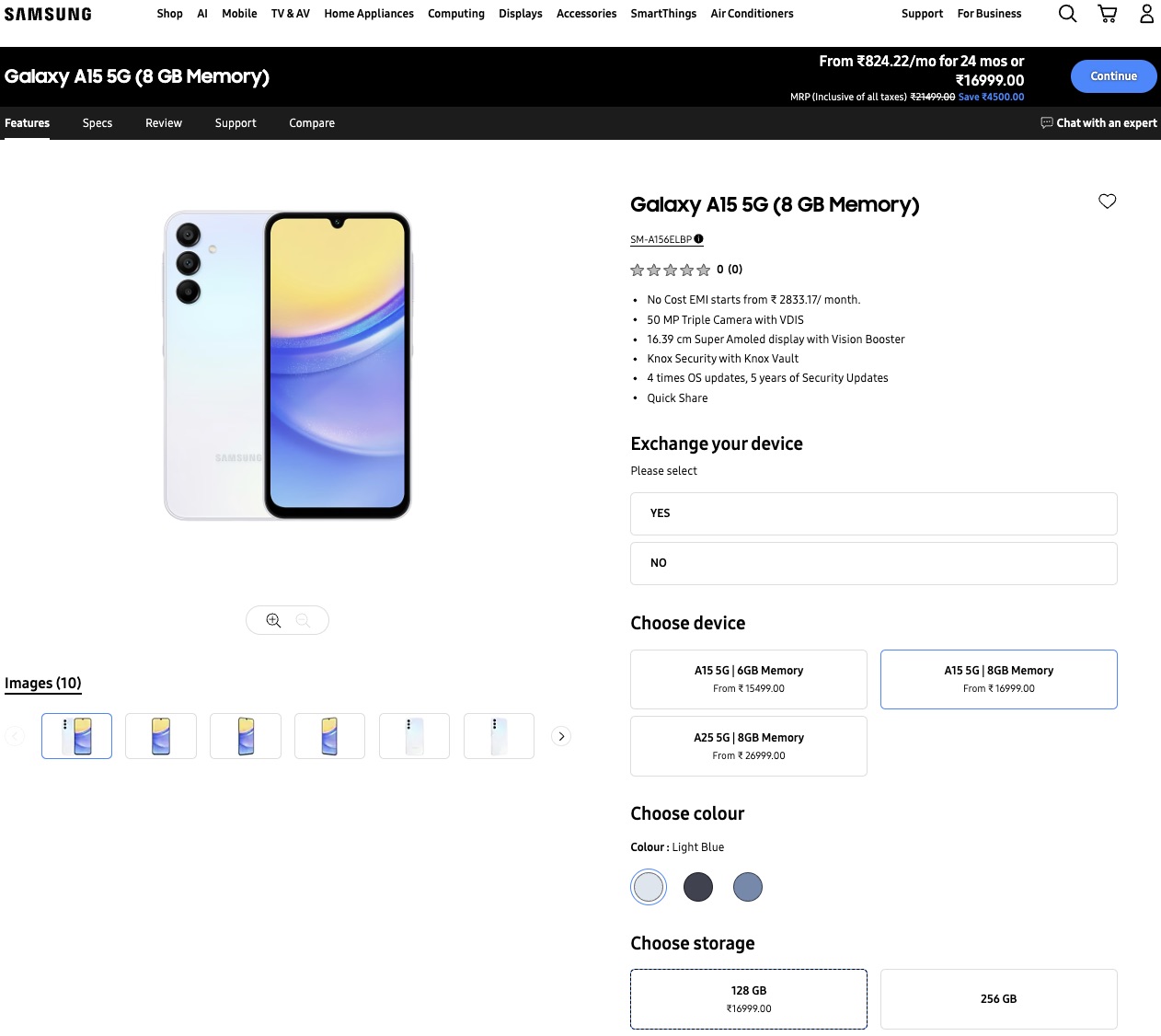Screen dimensions: 1161x1036
Task: Show next image thumbnails with right arrow
Action: tap(561, 736)
